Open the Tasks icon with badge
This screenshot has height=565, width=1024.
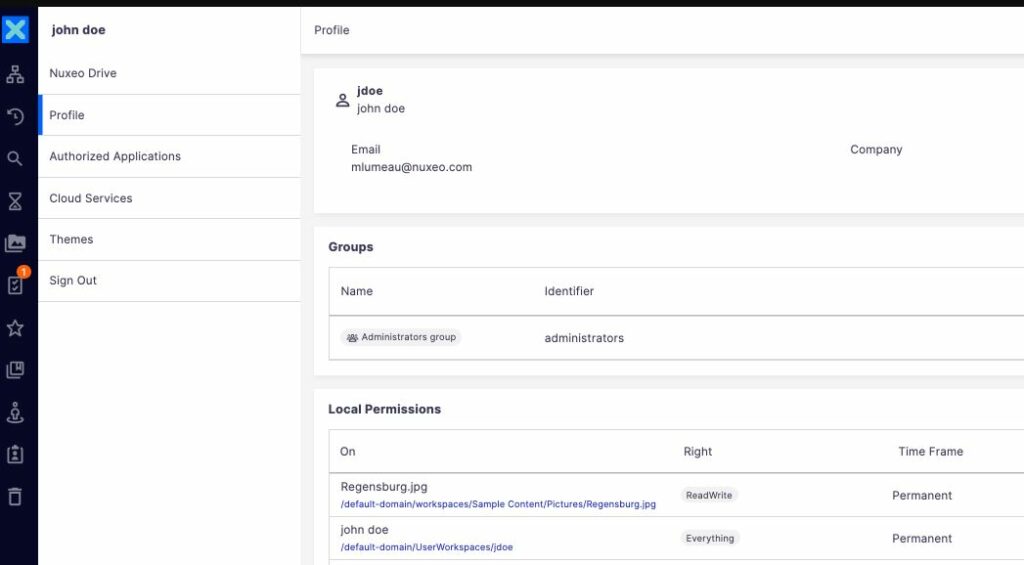[x=15, y=285]
